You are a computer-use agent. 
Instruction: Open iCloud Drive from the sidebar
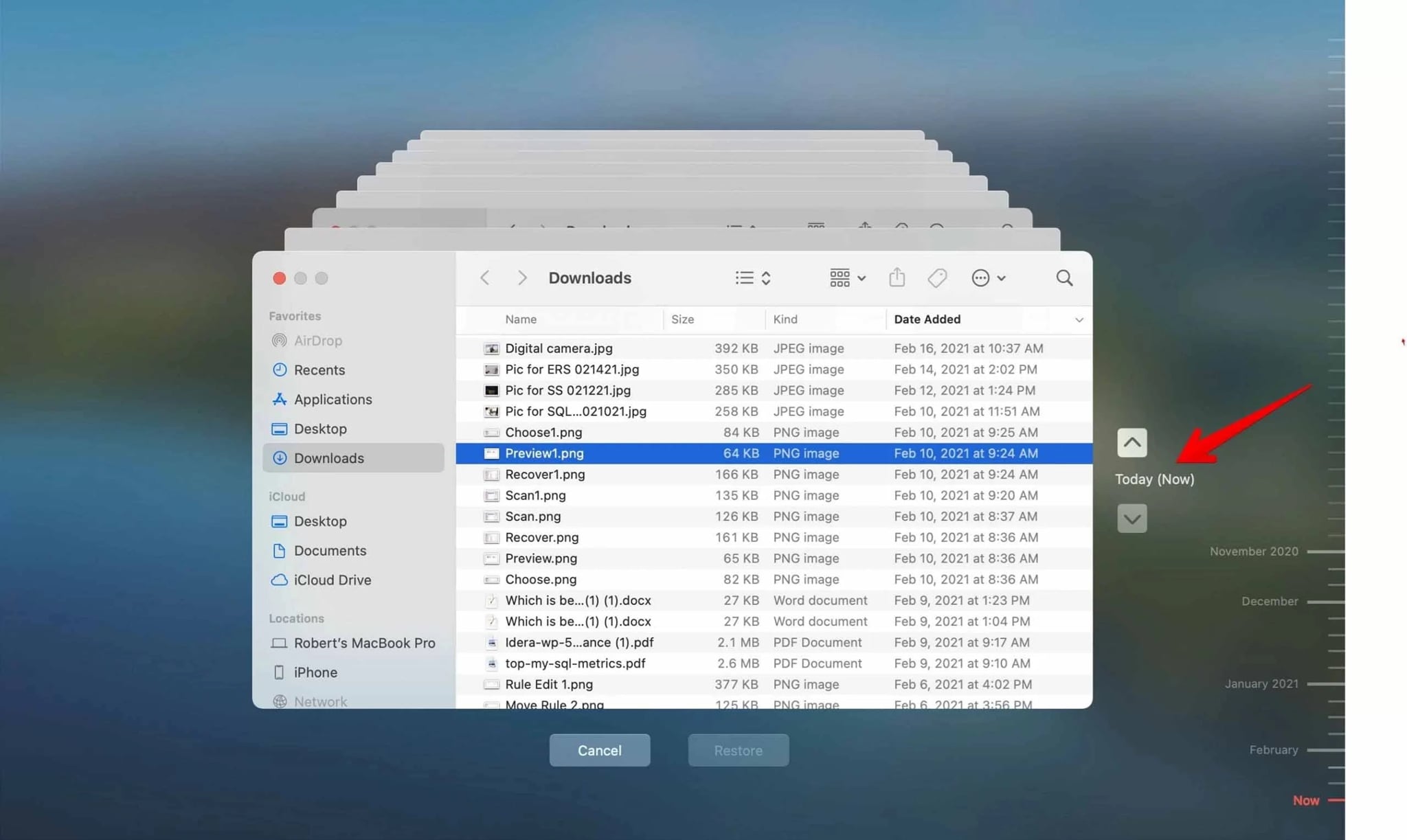[333, 580]
